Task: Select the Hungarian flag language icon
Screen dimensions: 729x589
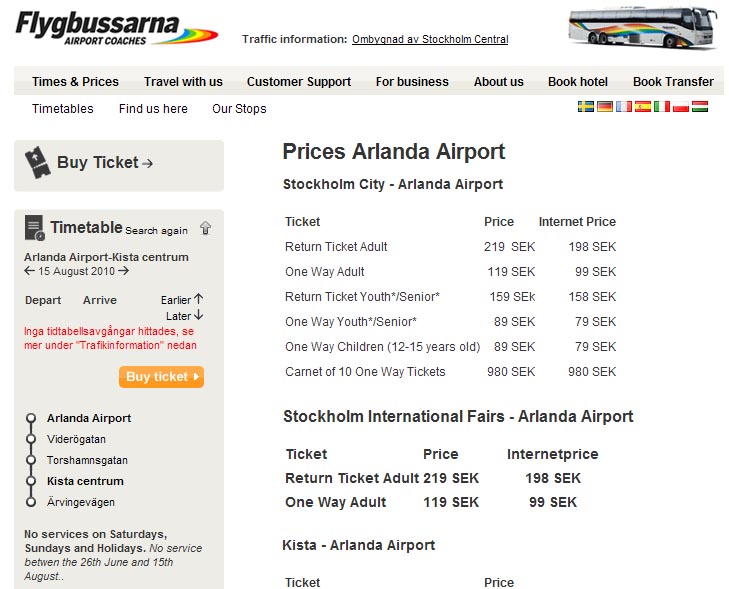Action: click(700, 106)
